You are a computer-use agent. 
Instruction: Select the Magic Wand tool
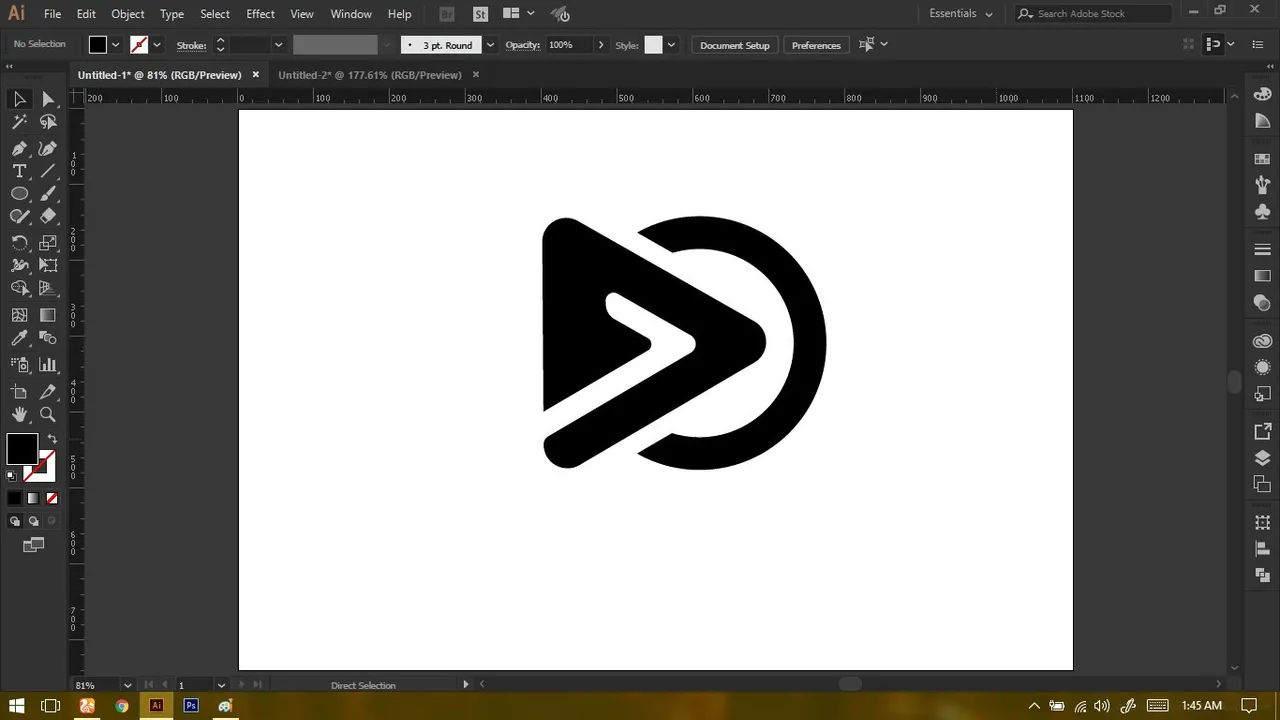click(x=19, y=122)
